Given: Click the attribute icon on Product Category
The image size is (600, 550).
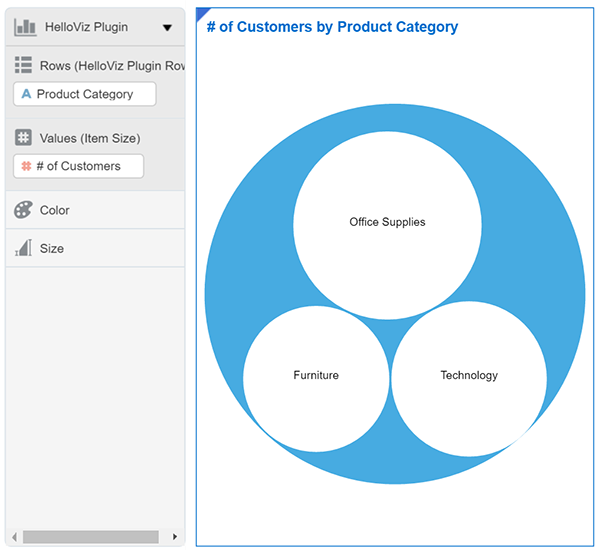Looking at the screenshot, I should (26, 94).
